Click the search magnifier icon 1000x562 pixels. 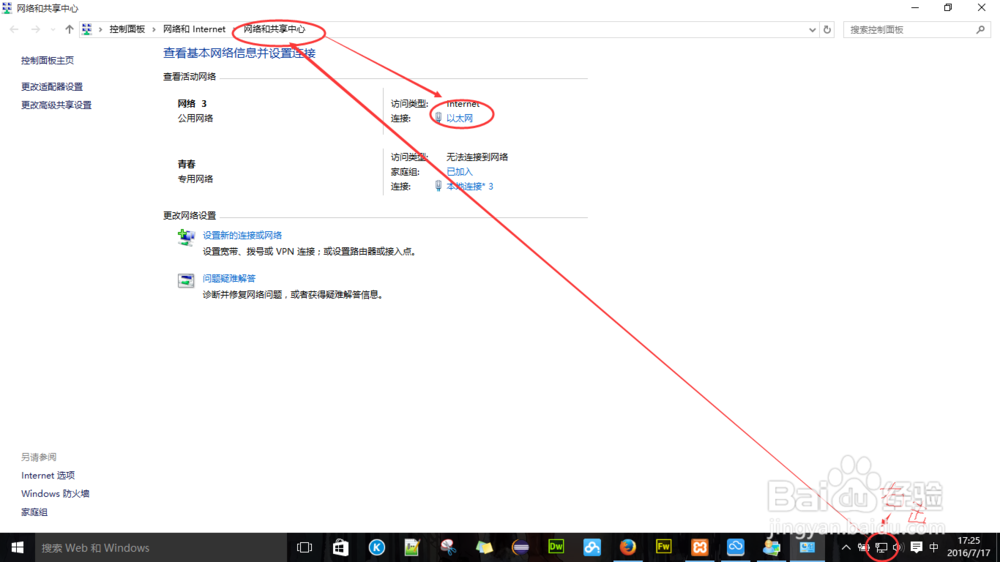(x=980, y=29)
